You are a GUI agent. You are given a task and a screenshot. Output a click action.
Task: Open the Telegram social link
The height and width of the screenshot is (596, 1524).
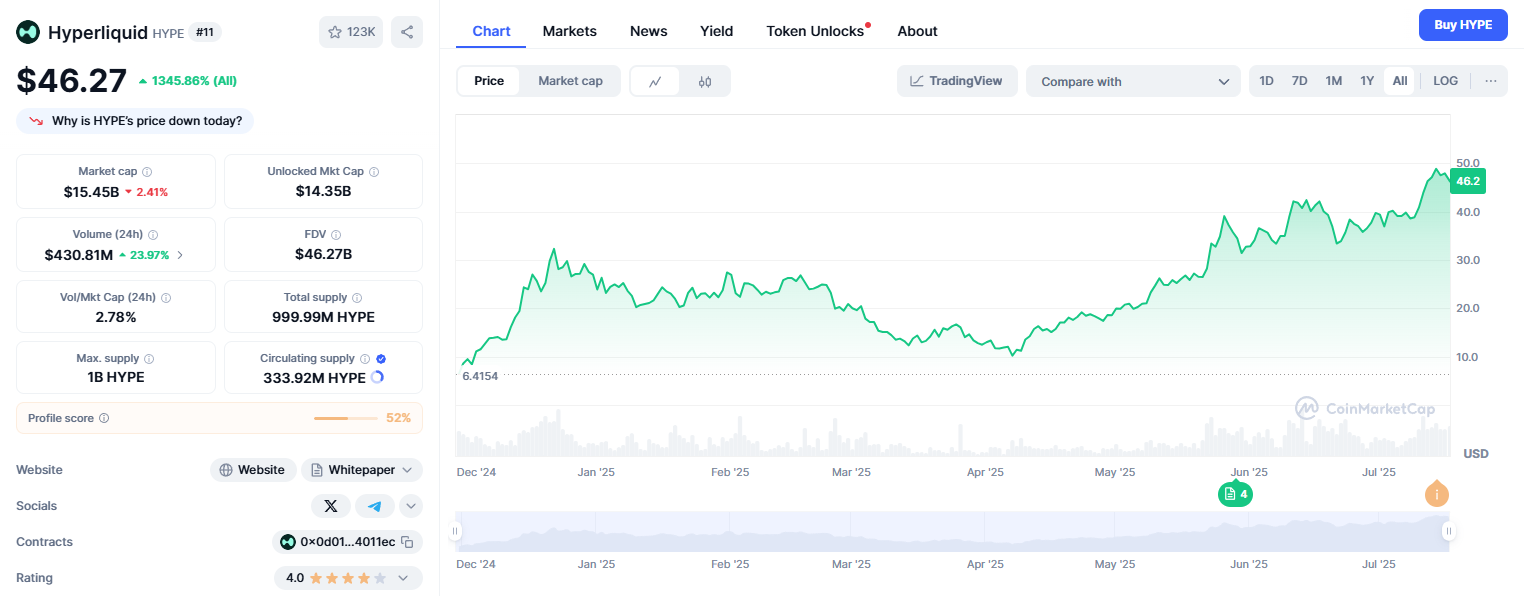point(374,506)
